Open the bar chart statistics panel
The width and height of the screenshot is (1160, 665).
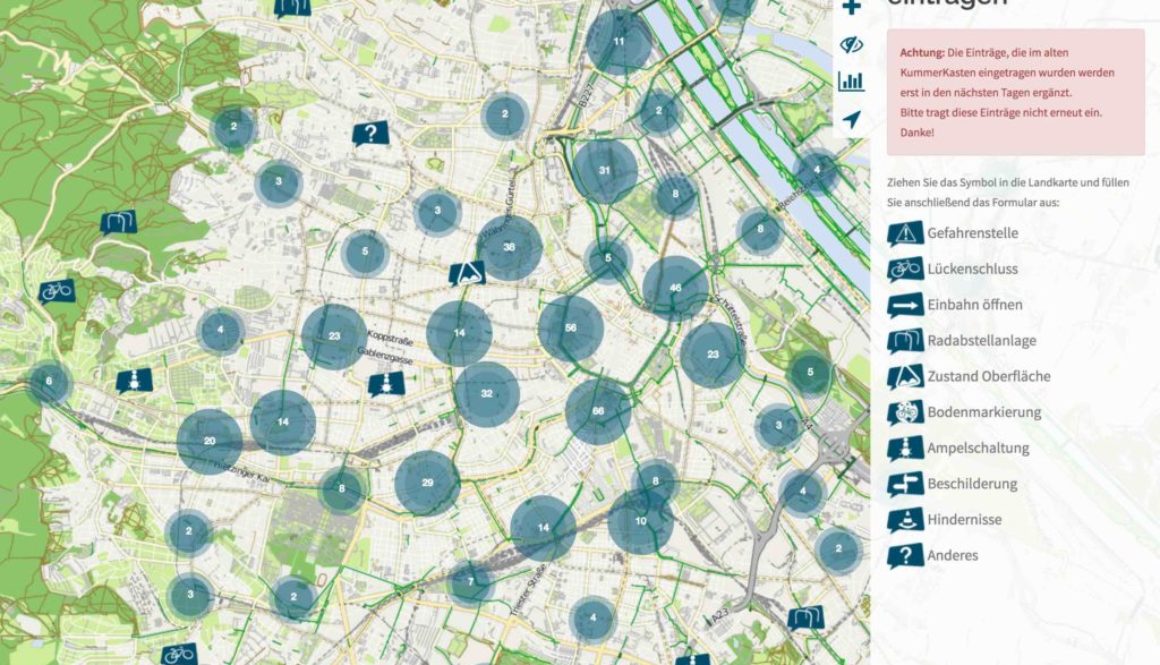point(852,81)
